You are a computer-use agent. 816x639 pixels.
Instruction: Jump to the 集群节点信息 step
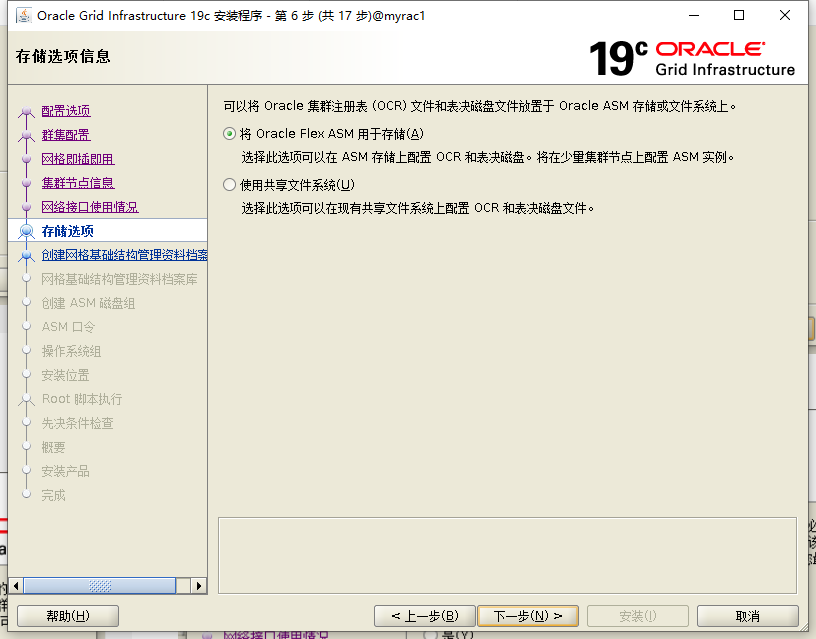coord(78,183)
